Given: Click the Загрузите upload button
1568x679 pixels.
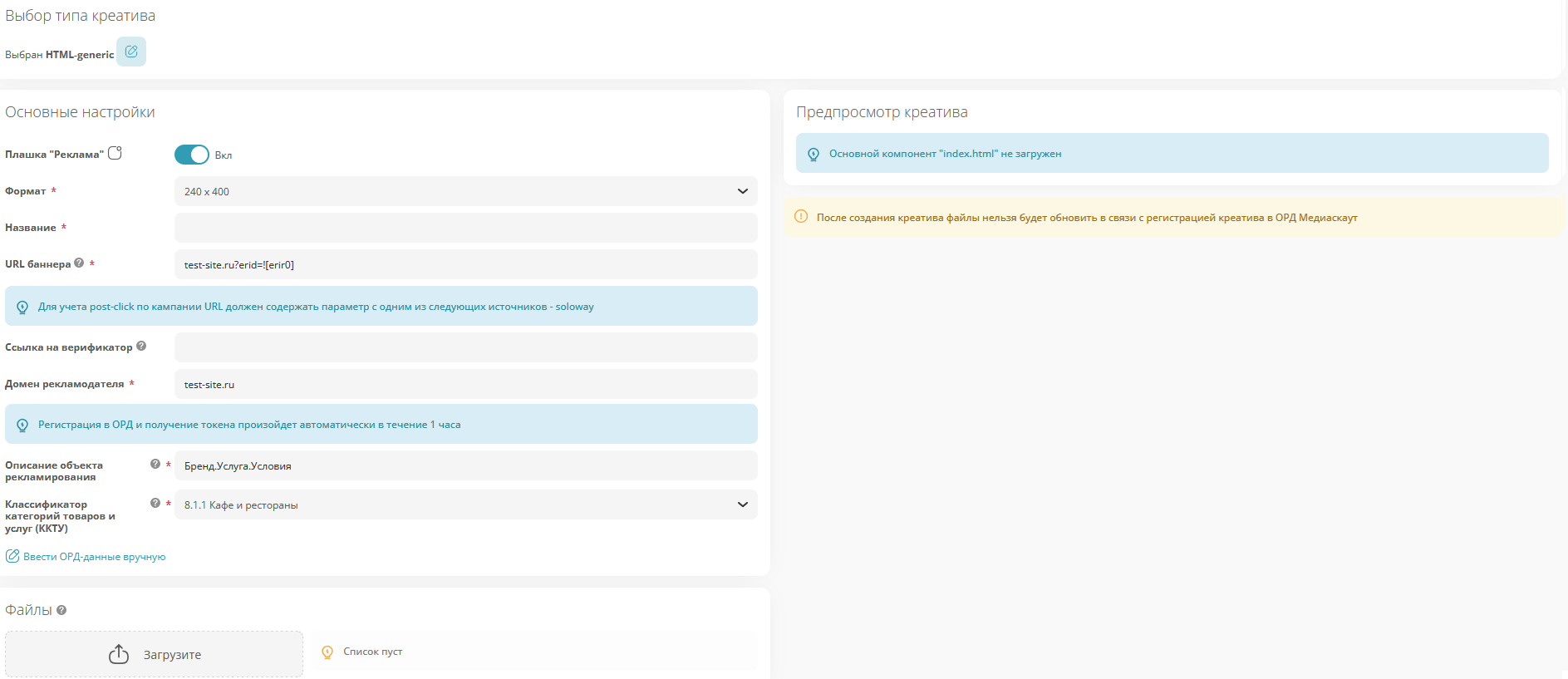Looking at the screenshot, I should click(154, 654).
